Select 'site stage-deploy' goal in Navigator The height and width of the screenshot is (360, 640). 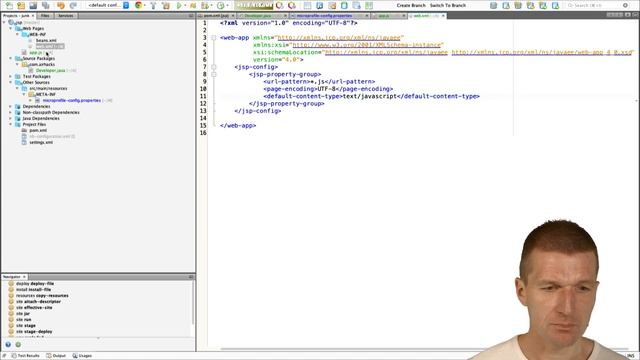(34, 331)
